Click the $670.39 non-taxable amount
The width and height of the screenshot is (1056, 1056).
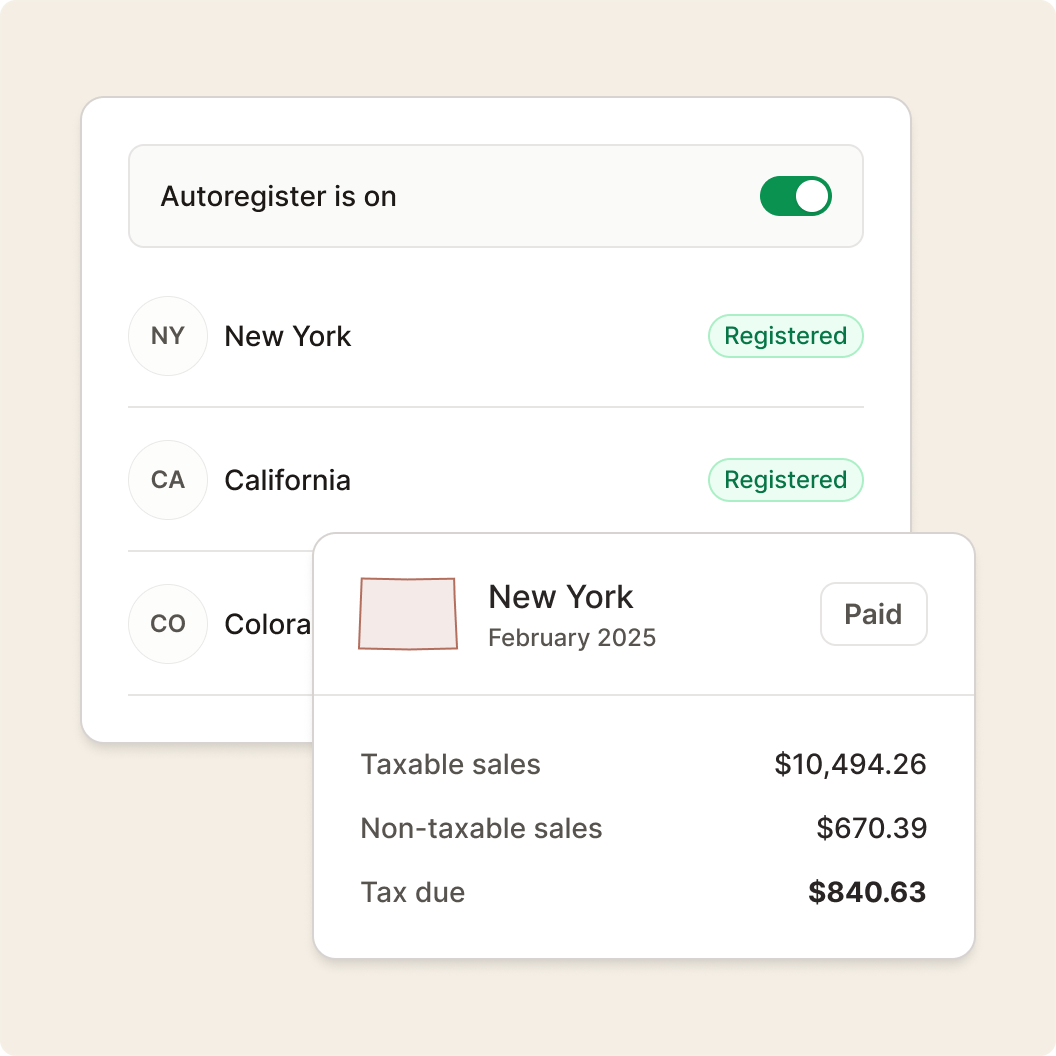tap(871, 829)
